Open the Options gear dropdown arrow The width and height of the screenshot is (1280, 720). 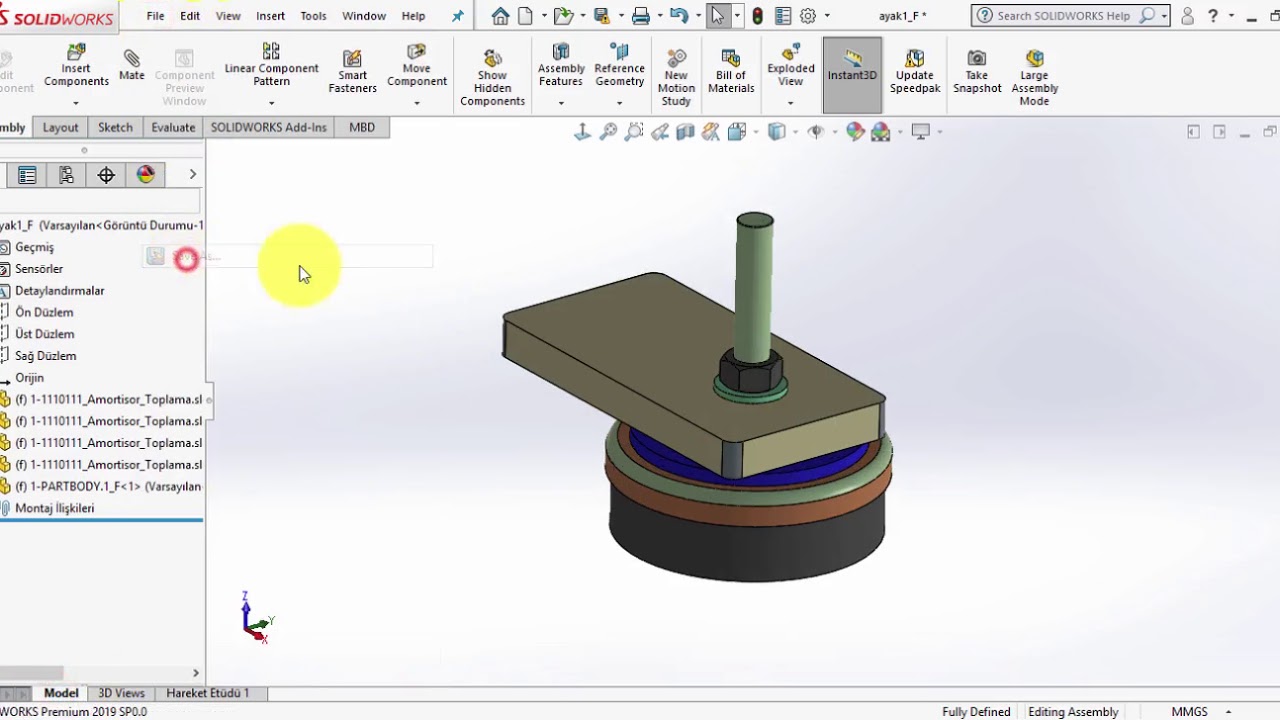point(826,16)
